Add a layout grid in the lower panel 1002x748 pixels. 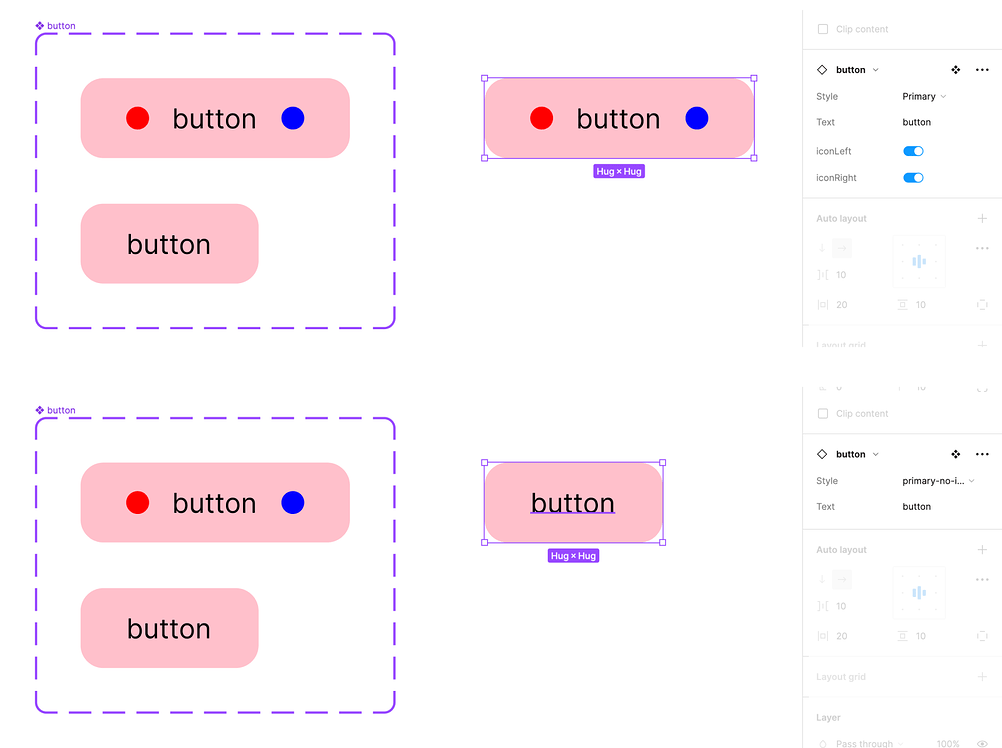click(x=982, y=677)
